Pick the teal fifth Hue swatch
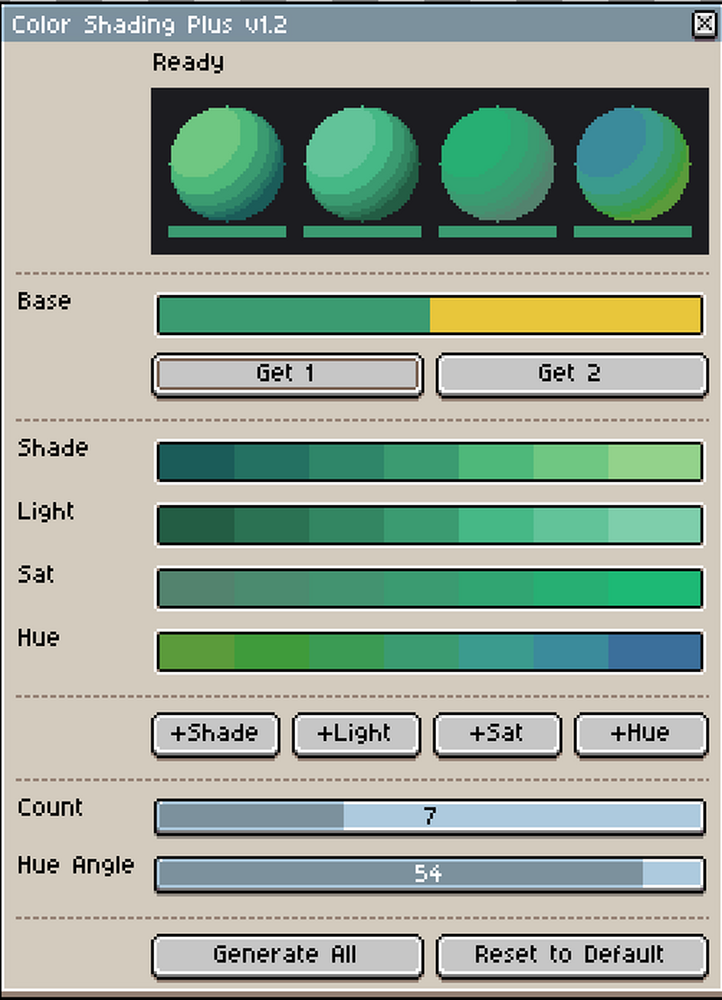 click(x=496, y=651)
